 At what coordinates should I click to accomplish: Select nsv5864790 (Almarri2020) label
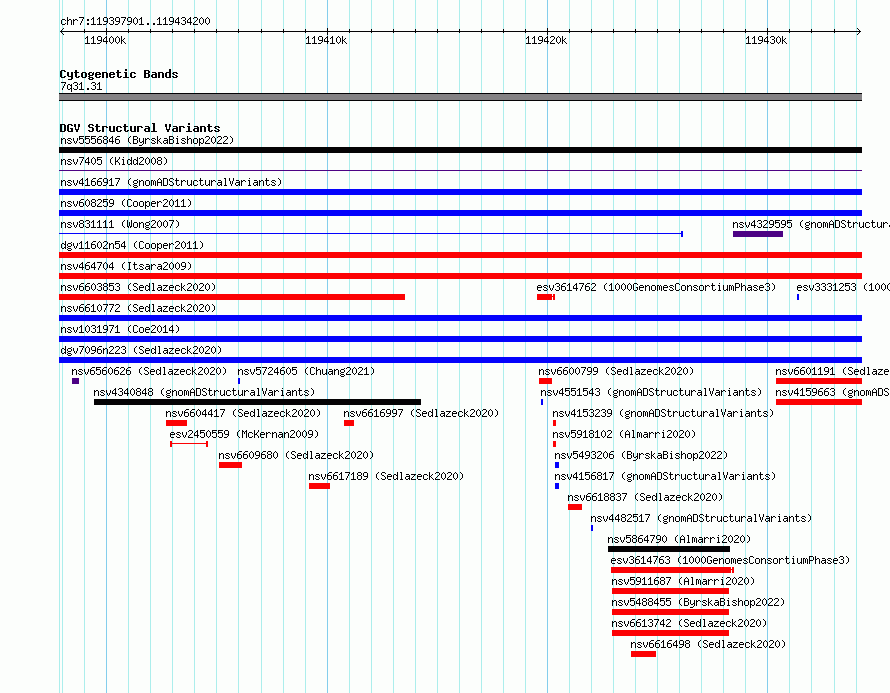click(x=679, y=539)
